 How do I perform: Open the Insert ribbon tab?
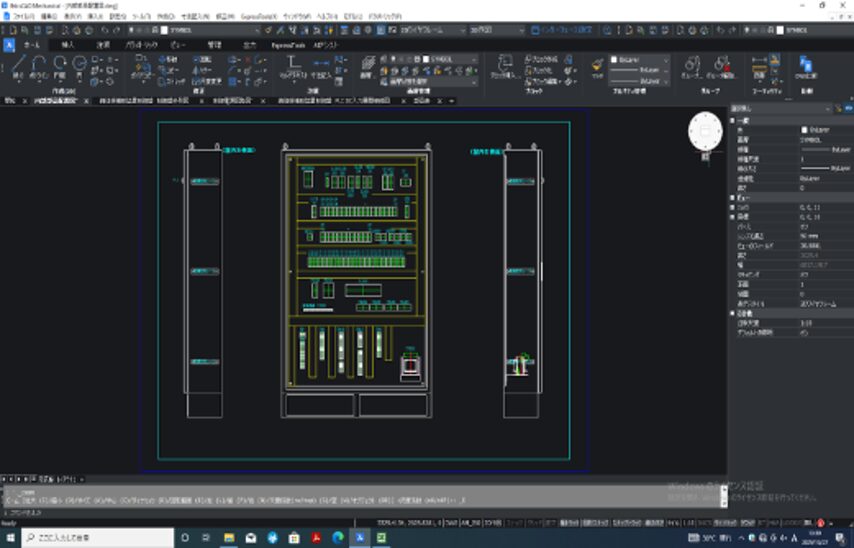point(67,45)
